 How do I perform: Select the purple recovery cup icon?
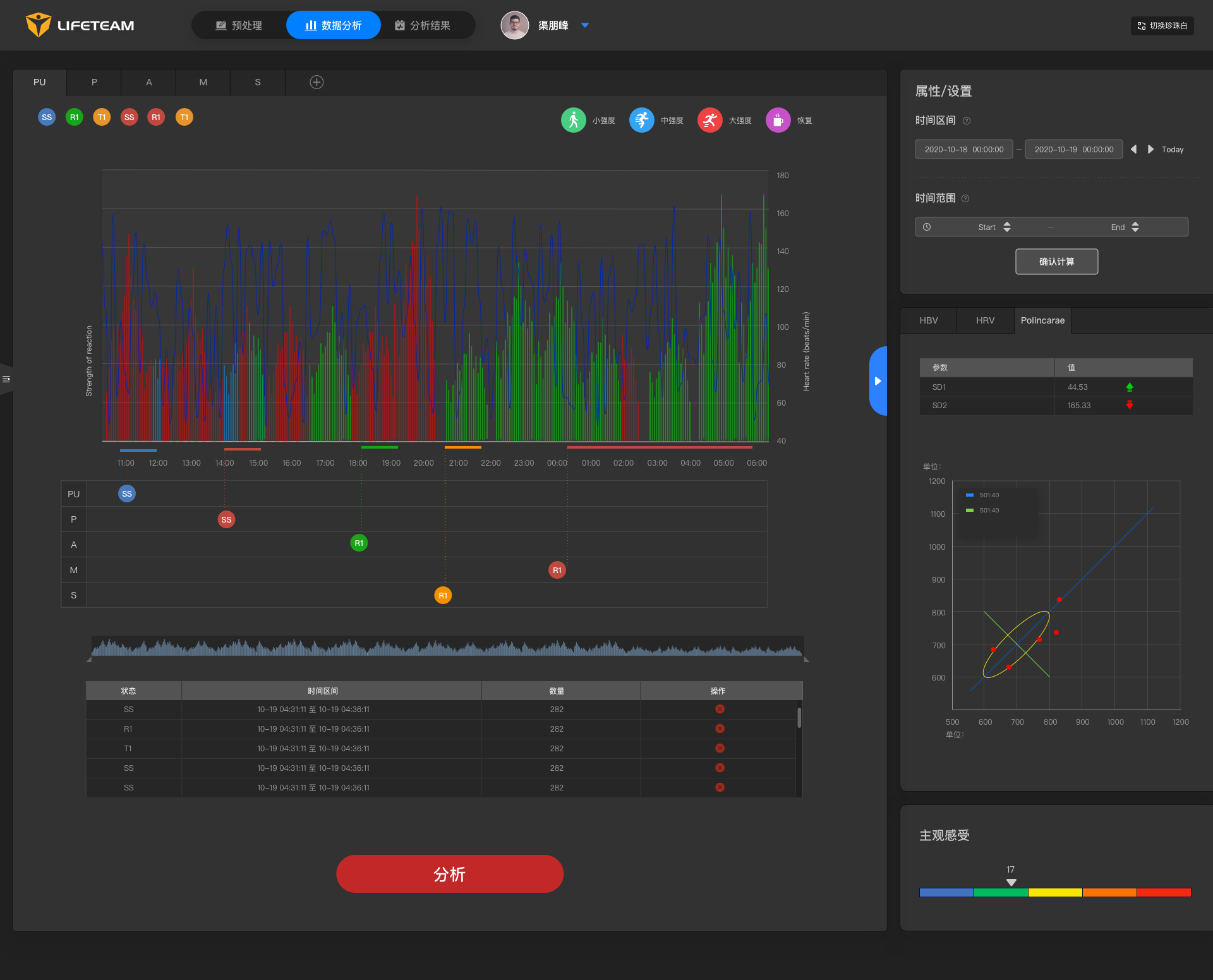point(778,120)
